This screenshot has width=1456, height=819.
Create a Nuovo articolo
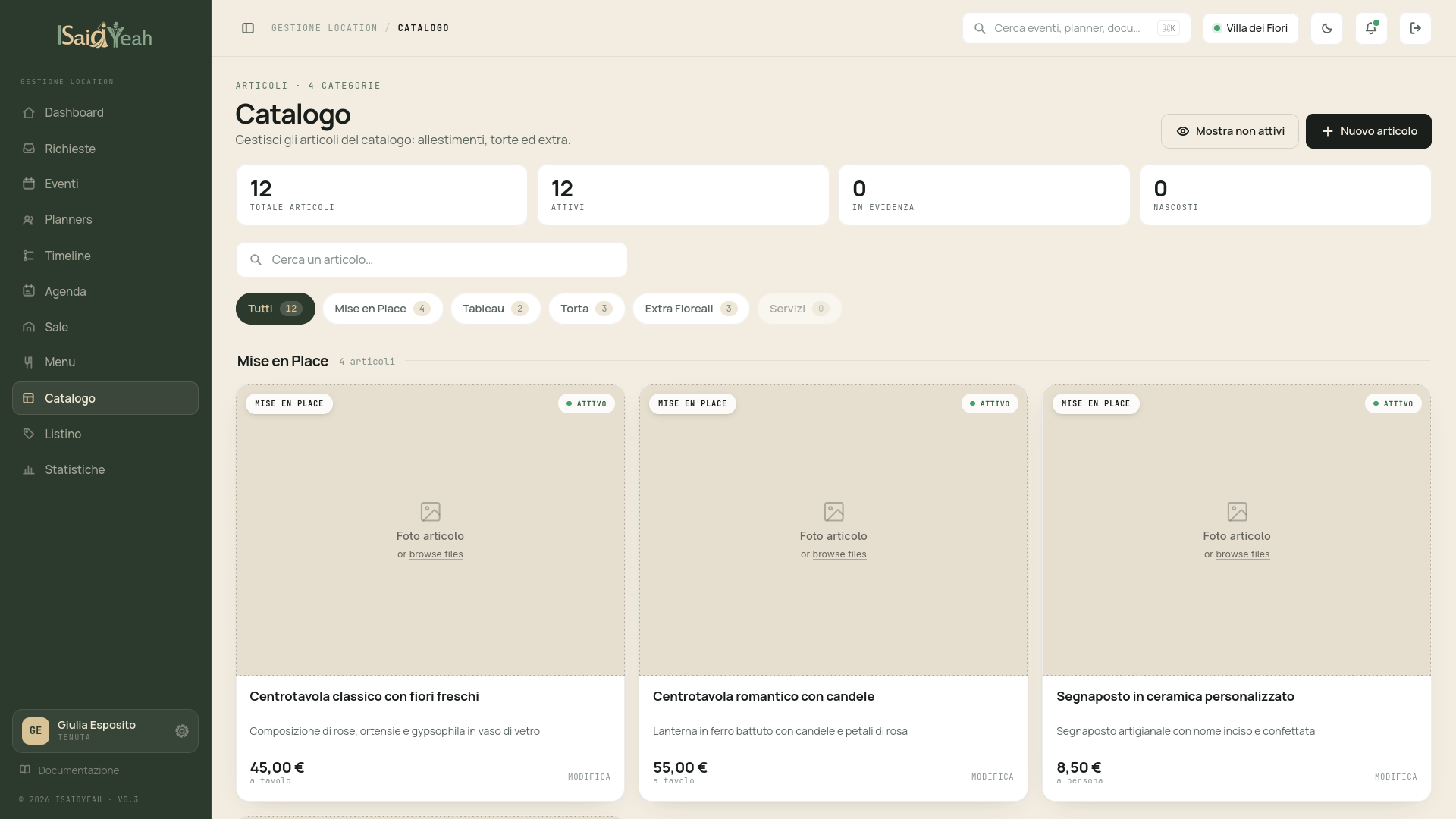[1368, 131]
